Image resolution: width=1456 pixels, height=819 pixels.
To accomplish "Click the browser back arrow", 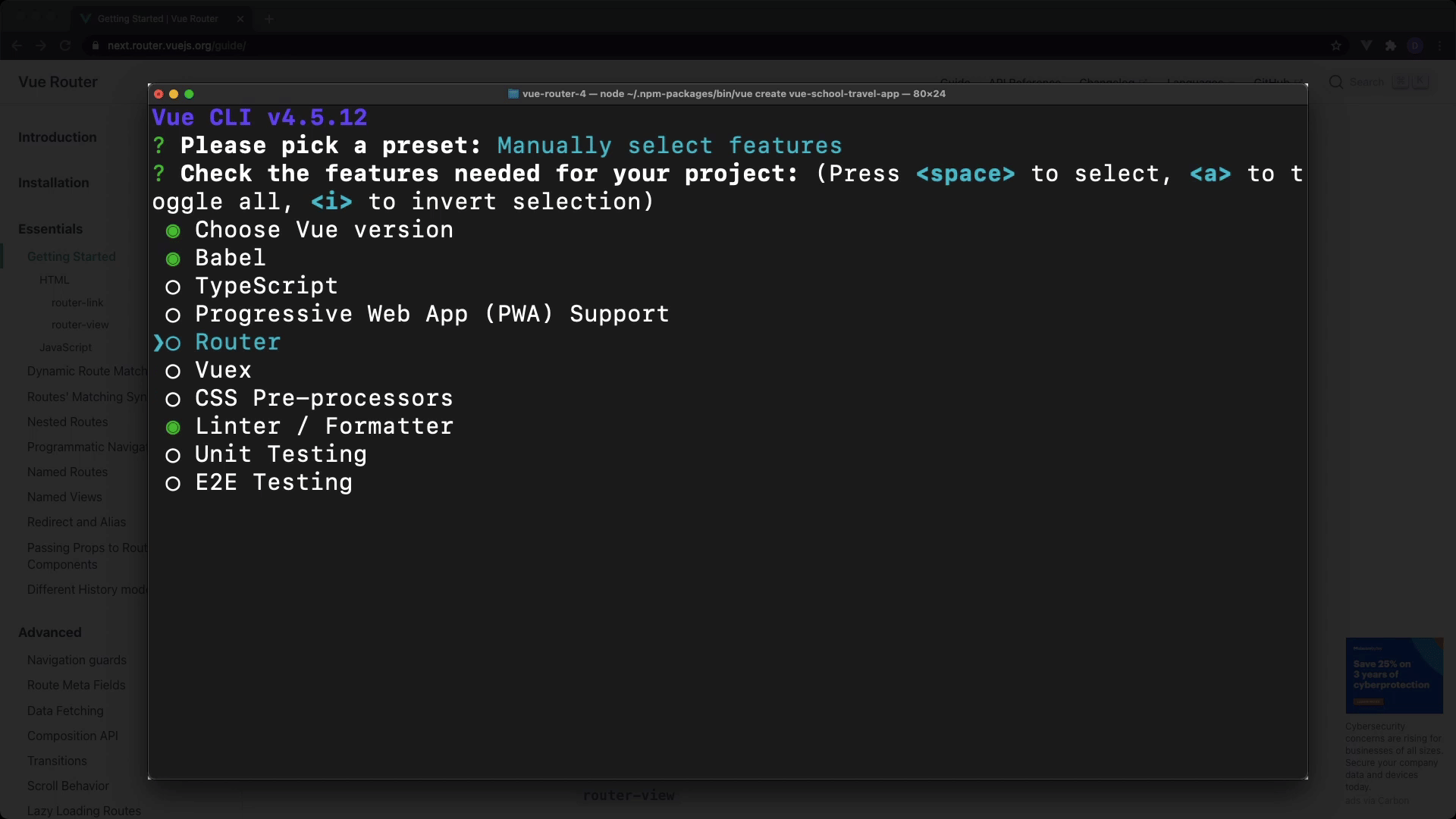I will 17,45.
